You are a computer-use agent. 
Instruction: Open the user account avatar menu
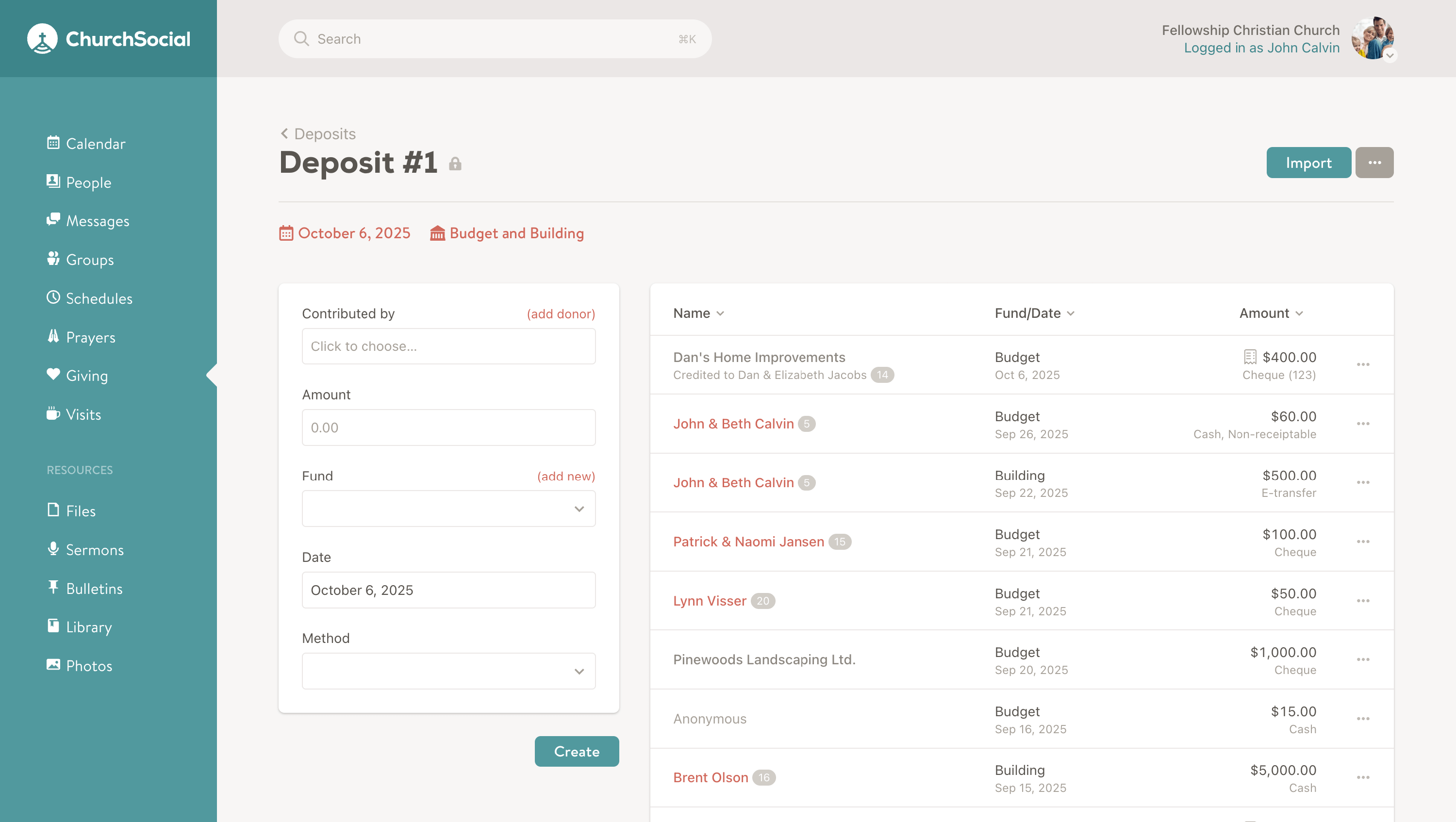pyautogui.click(x=1373, y=38)
